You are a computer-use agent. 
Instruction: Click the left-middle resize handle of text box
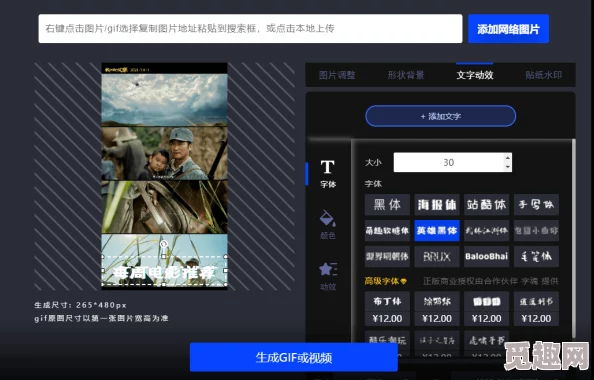point(103,271)
